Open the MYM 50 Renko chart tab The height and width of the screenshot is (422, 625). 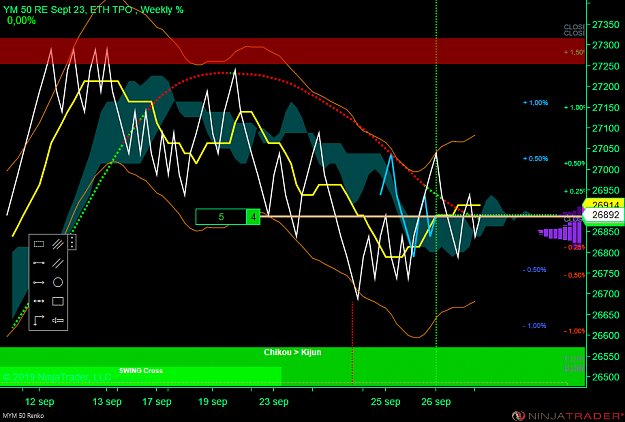[22, 416]
